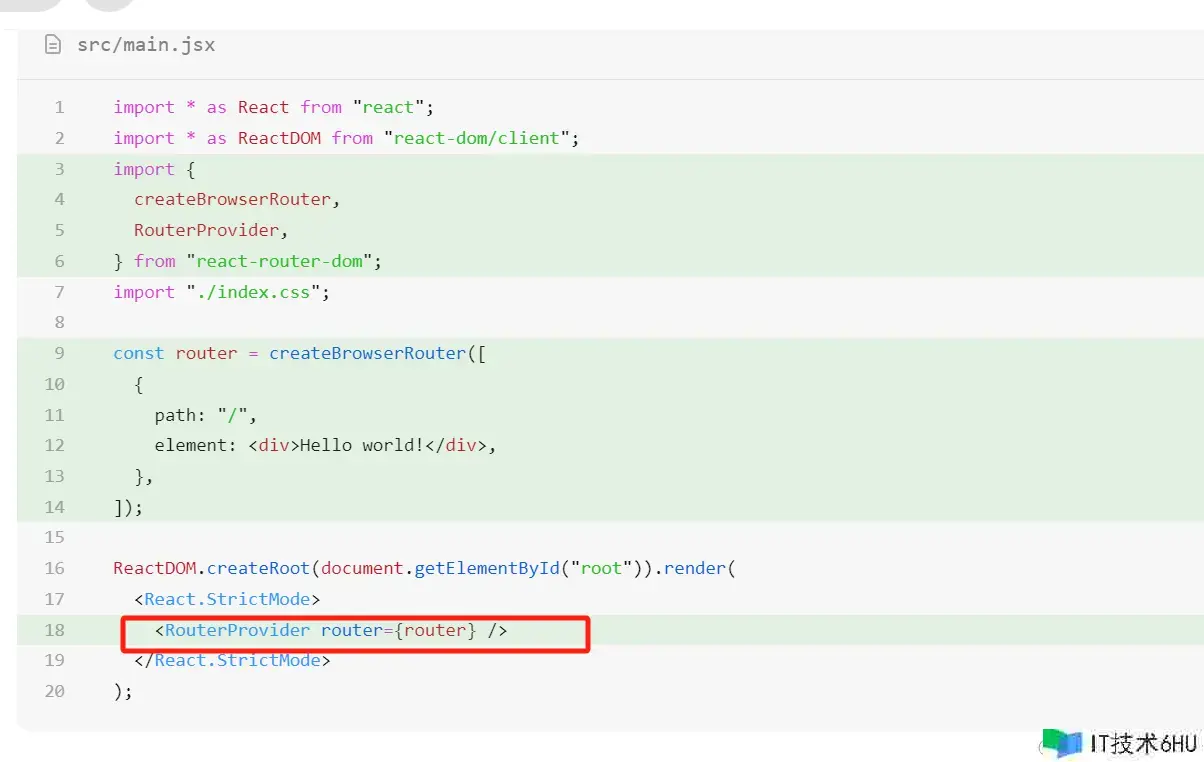Click the IT技术6HU watermark text
This screenshot has width=1204, height=762.
(1143, 744)
